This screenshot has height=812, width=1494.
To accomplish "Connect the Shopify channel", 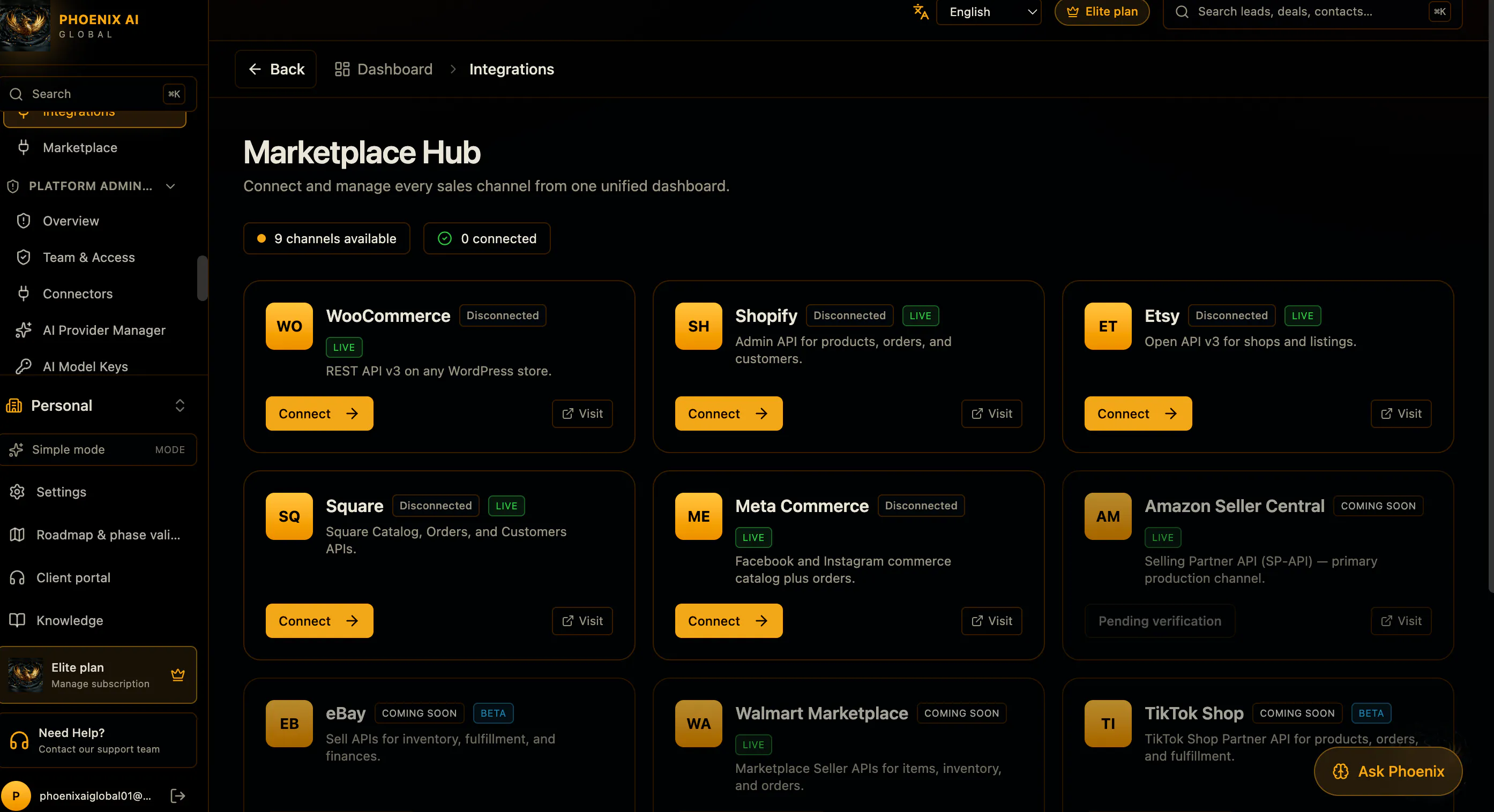I will tap(729, 413).
